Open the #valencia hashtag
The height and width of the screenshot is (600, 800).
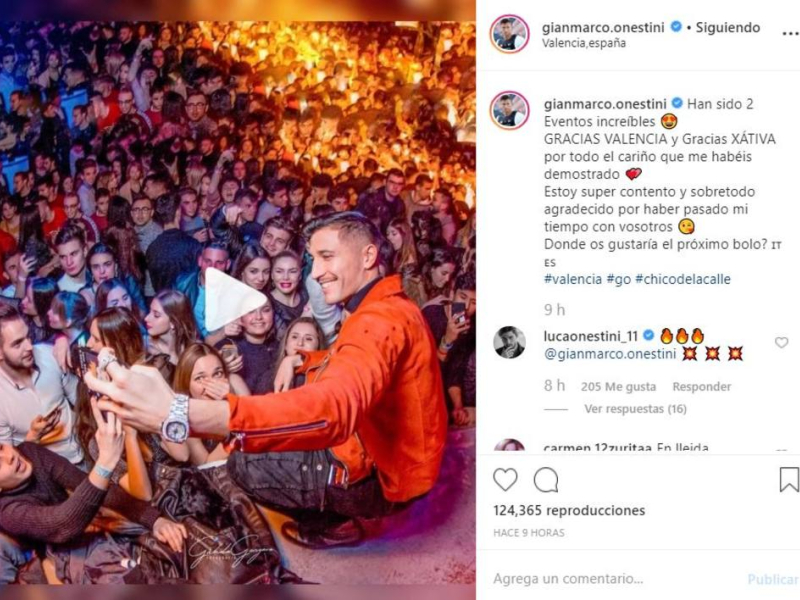pyautogui.click(x=572, y=279)
